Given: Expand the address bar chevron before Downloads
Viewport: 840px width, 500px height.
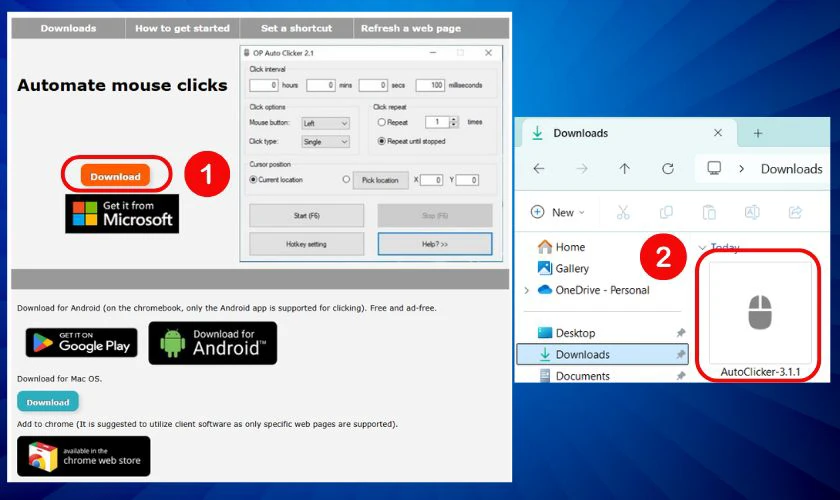Looking at the screenshot, I should coord(742,169).
